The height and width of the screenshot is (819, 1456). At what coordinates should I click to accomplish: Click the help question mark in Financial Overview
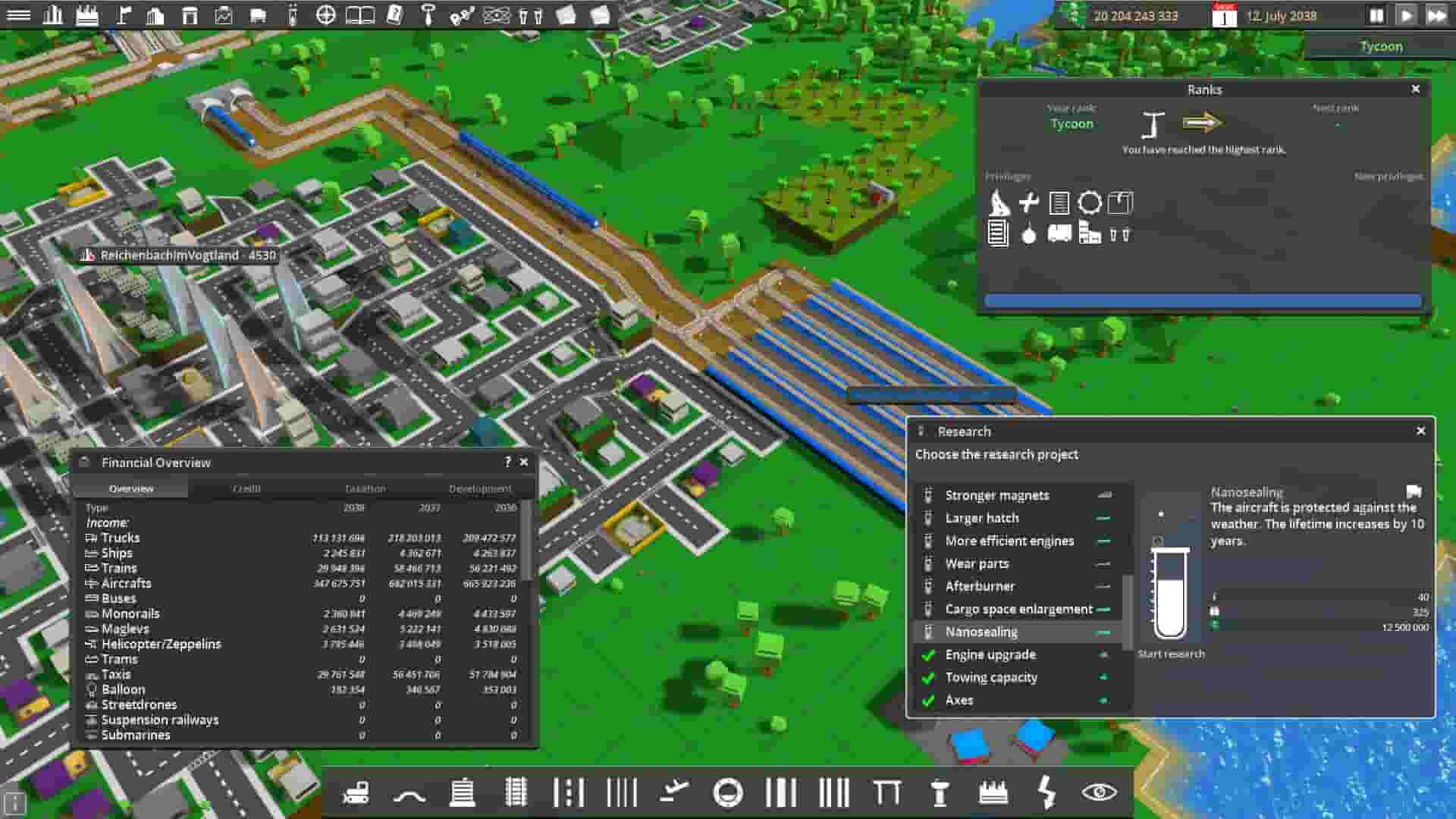pyautogui.click(x=507, y=462)
